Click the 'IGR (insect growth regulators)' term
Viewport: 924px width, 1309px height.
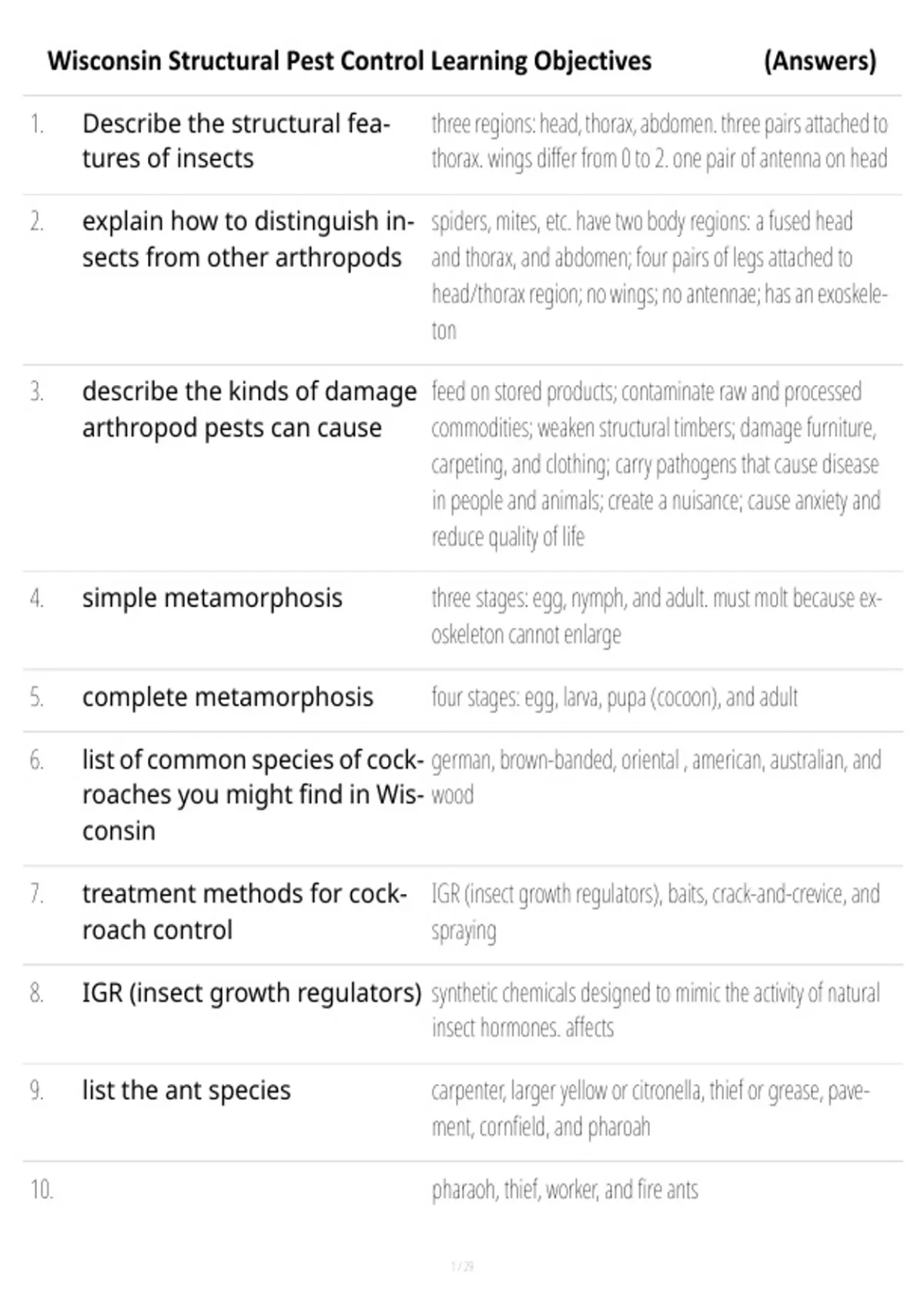point(252,993)
